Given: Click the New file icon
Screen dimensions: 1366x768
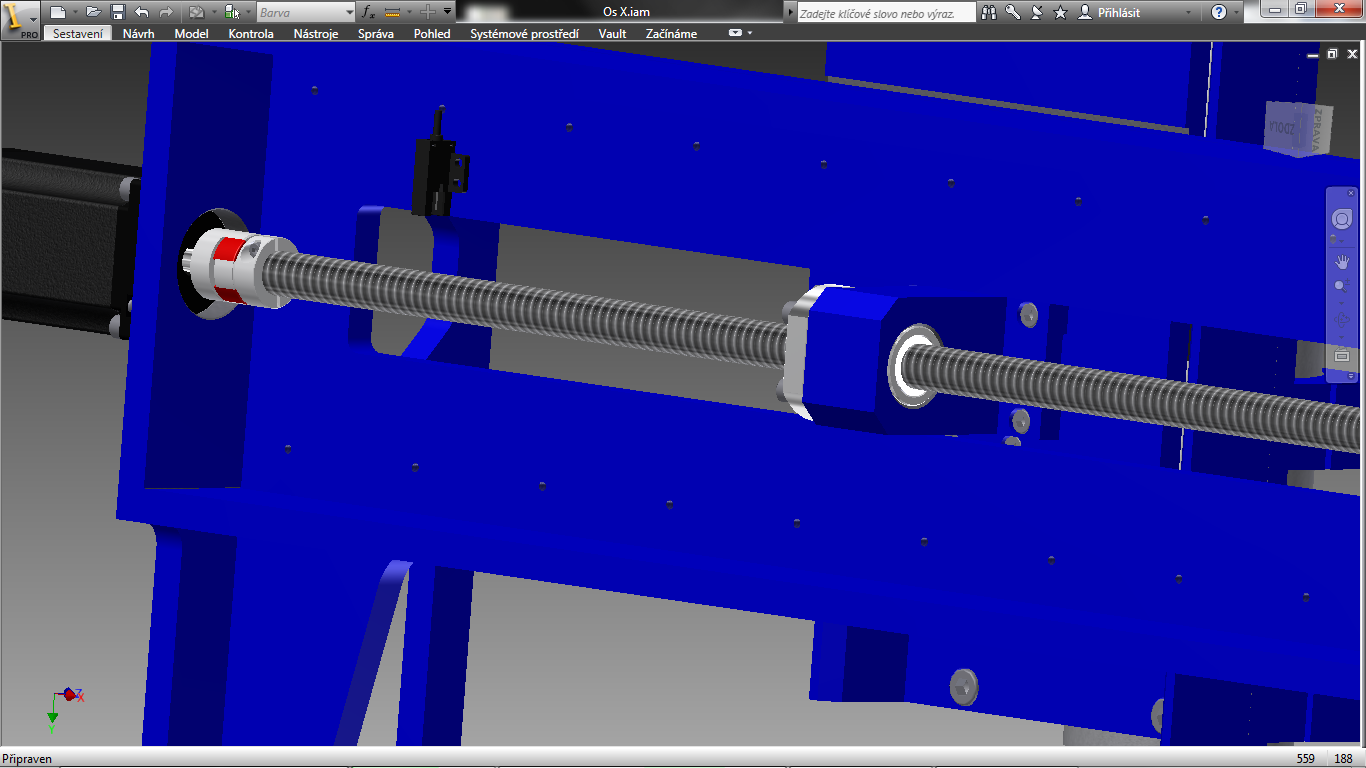Looking at the screenshot, I should pyautogui.click(x=58, y=12).
